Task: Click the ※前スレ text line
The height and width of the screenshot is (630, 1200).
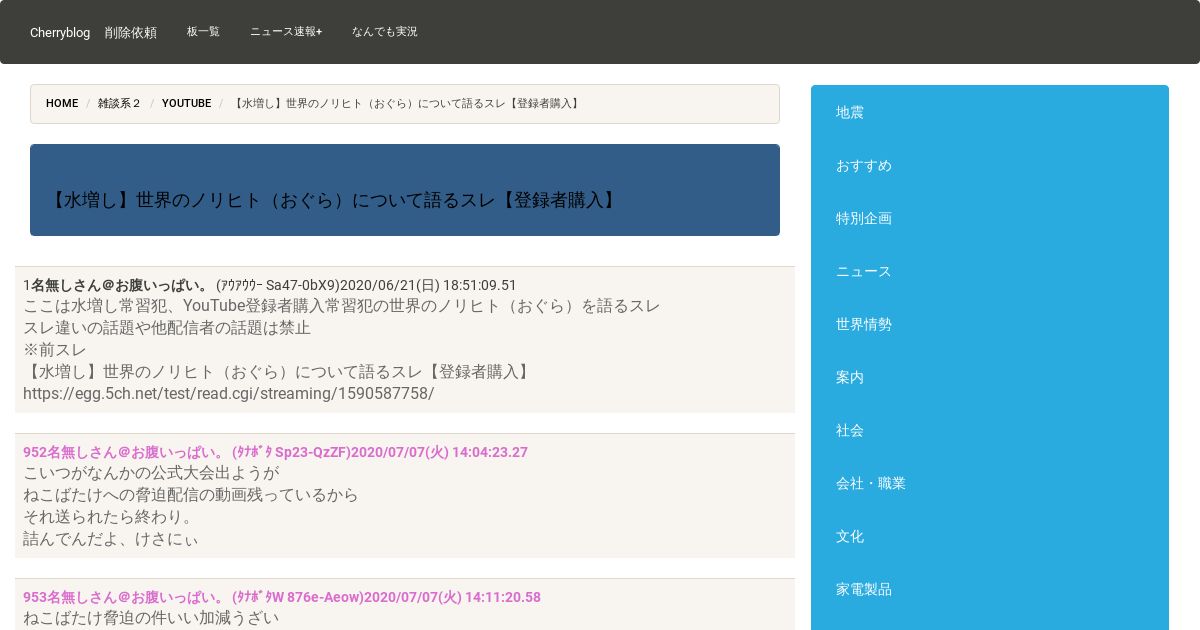Action: (55, 349)
